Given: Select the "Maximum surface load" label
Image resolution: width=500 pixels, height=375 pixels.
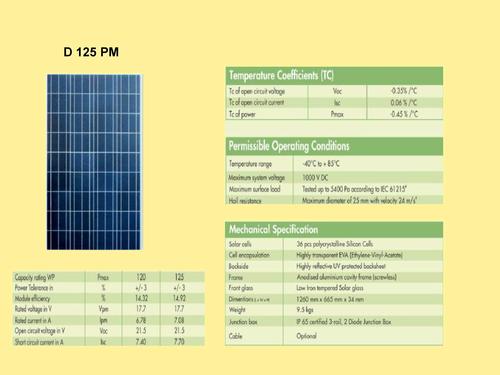Looking at the screenshot, I should [x=254, y=189].
